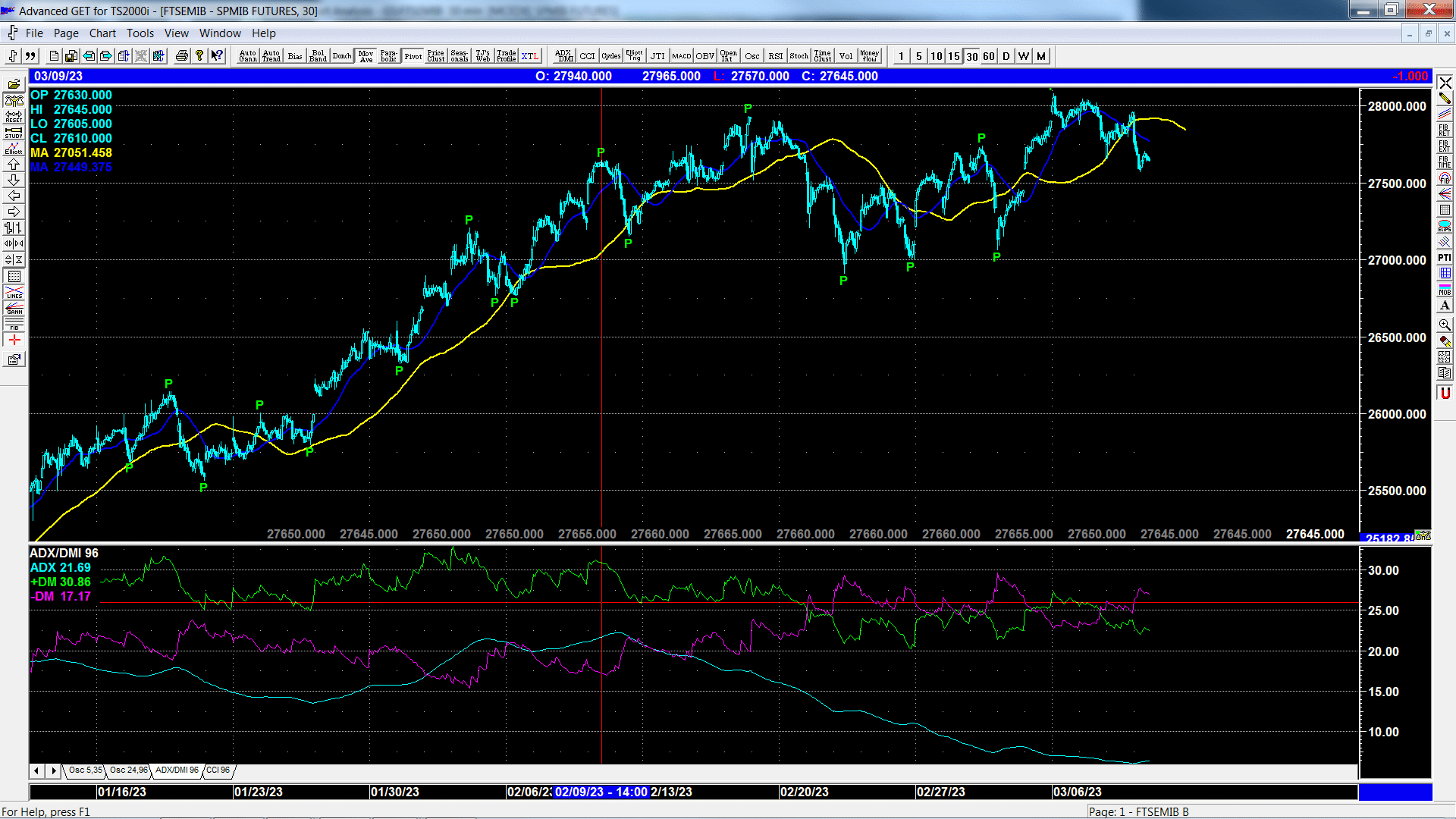Image resolution: width=1456 pixels, height=819 pixels.
Task: Click the new page icon
Action: tap(54, 56)
